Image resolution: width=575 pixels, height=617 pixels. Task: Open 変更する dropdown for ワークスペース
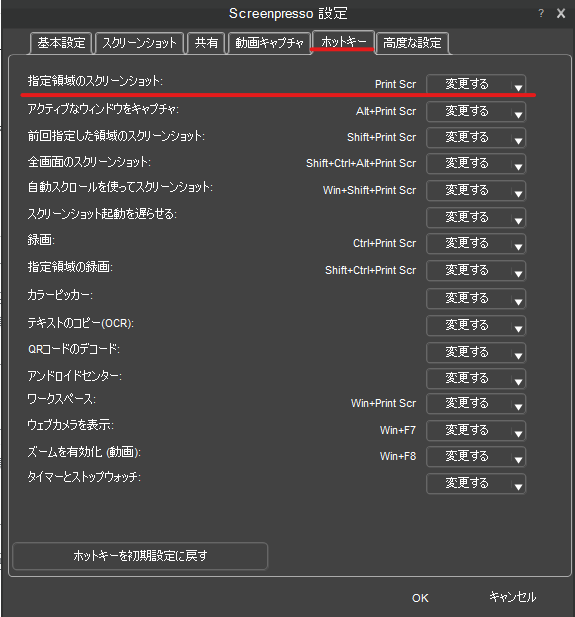(476, 403)
